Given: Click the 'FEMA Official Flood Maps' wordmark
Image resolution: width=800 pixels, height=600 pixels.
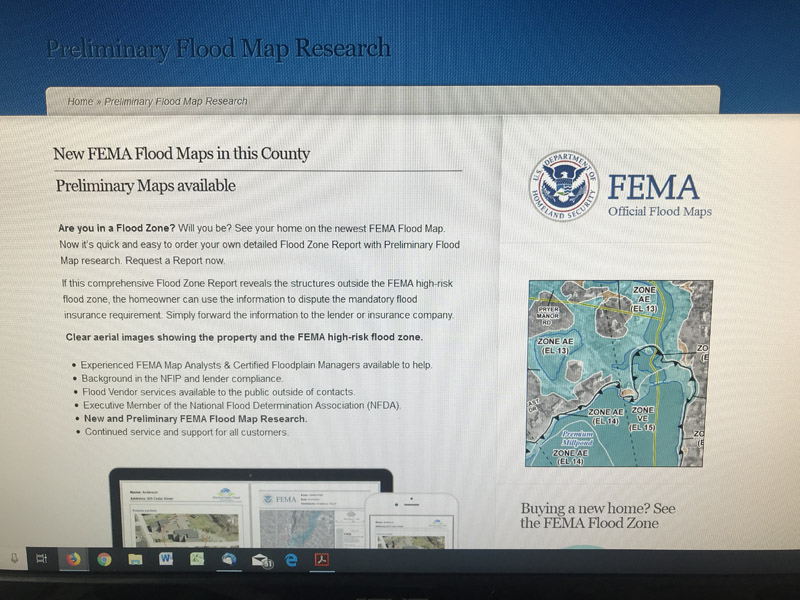Looking at the screenshot, I should click(x=660, y=195).
